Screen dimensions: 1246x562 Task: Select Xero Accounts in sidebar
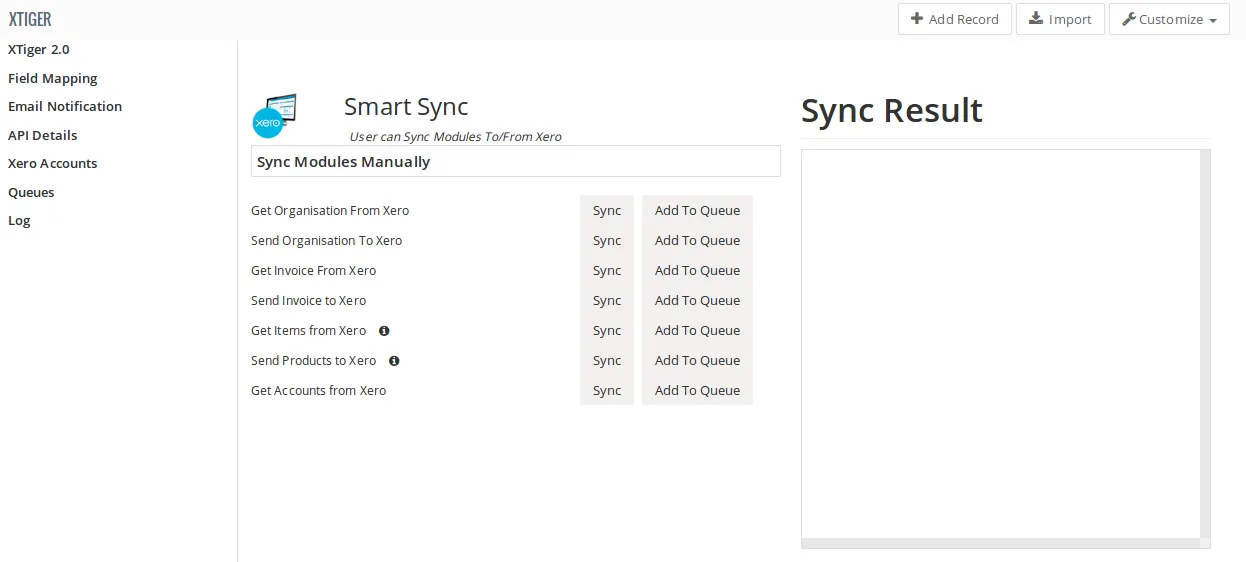coord(53,163)
